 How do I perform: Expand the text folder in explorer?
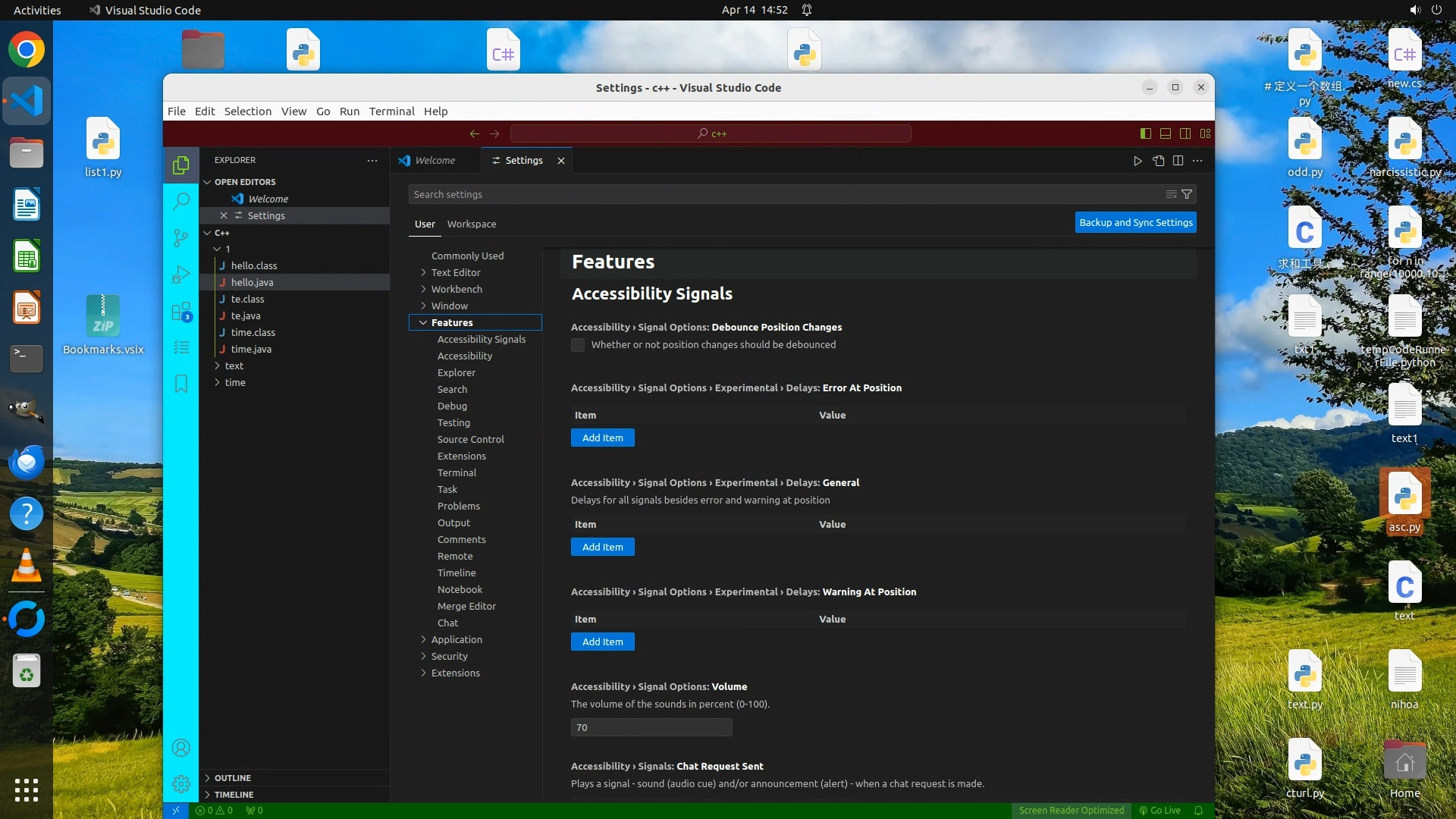click(234, 366)
